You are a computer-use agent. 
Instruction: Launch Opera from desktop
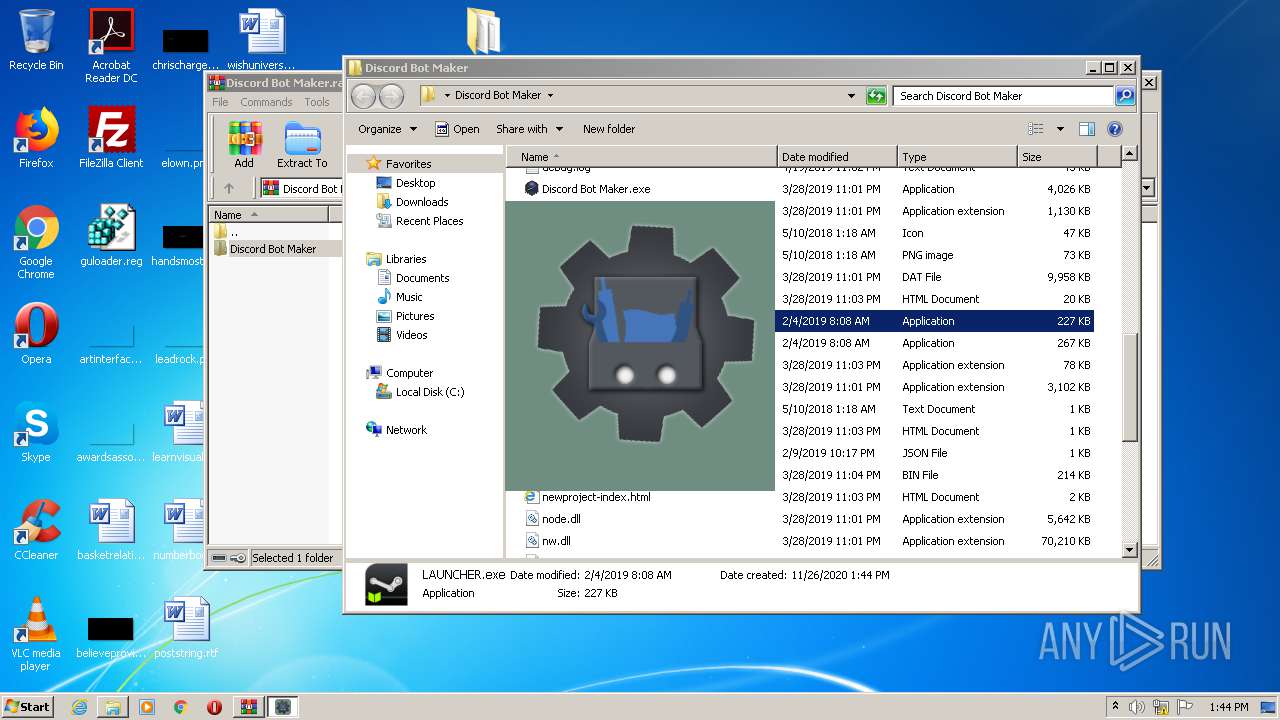click(36, 334)
